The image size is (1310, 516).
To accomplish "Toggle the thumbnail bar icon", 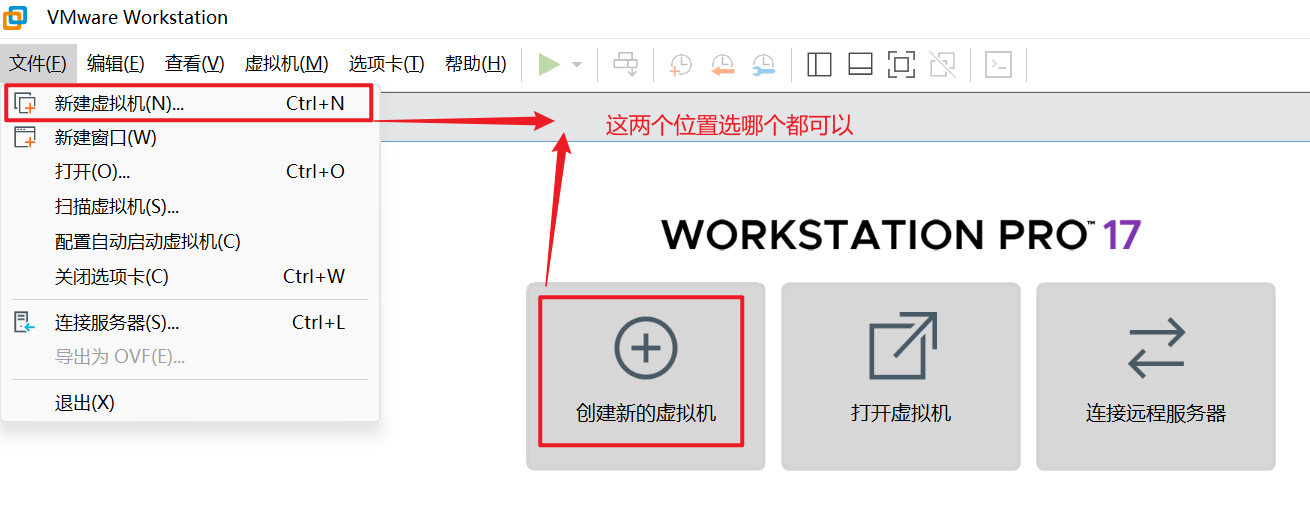I will click(x=860, y=64).
